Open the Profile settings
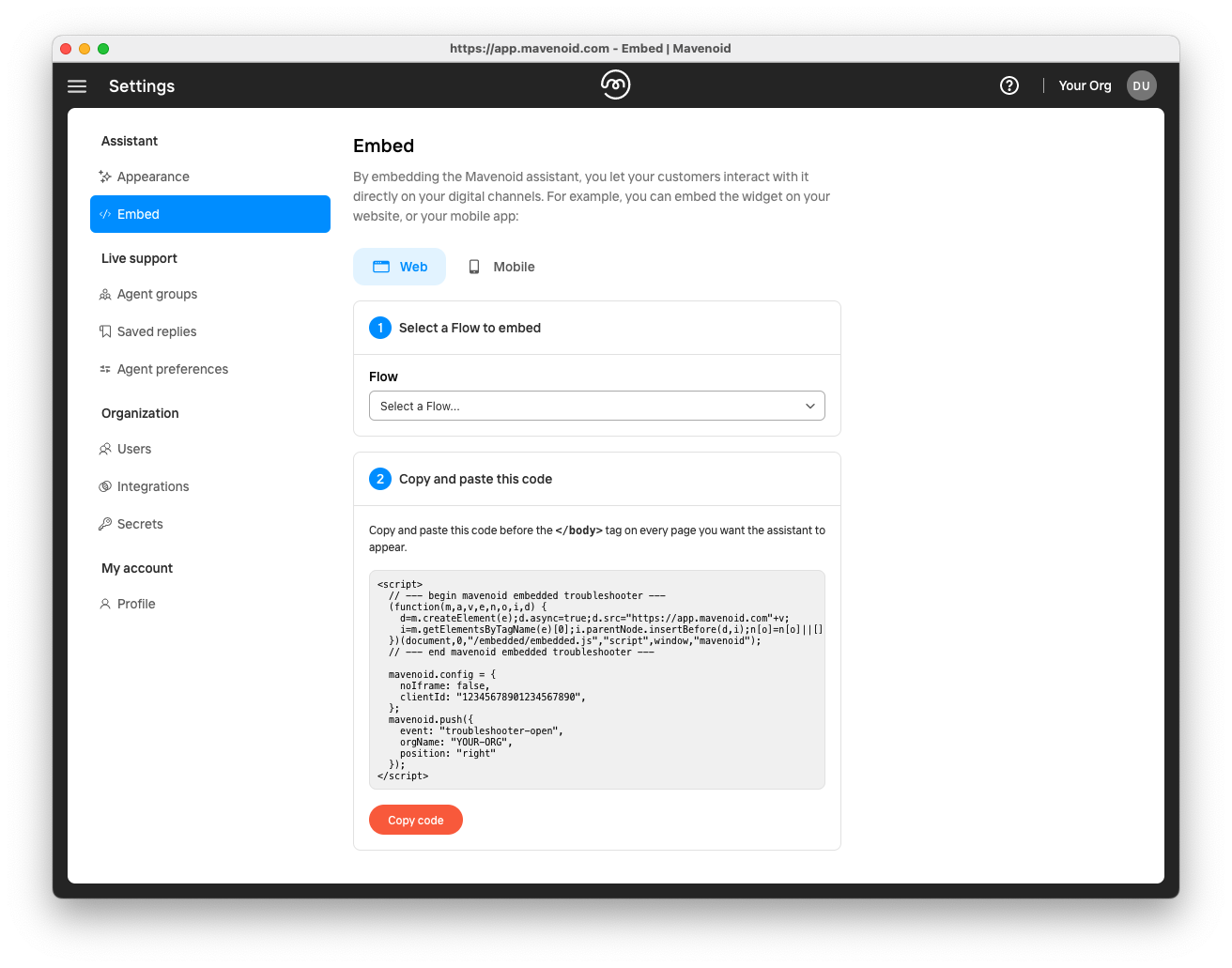 click(x=136, y=604)
